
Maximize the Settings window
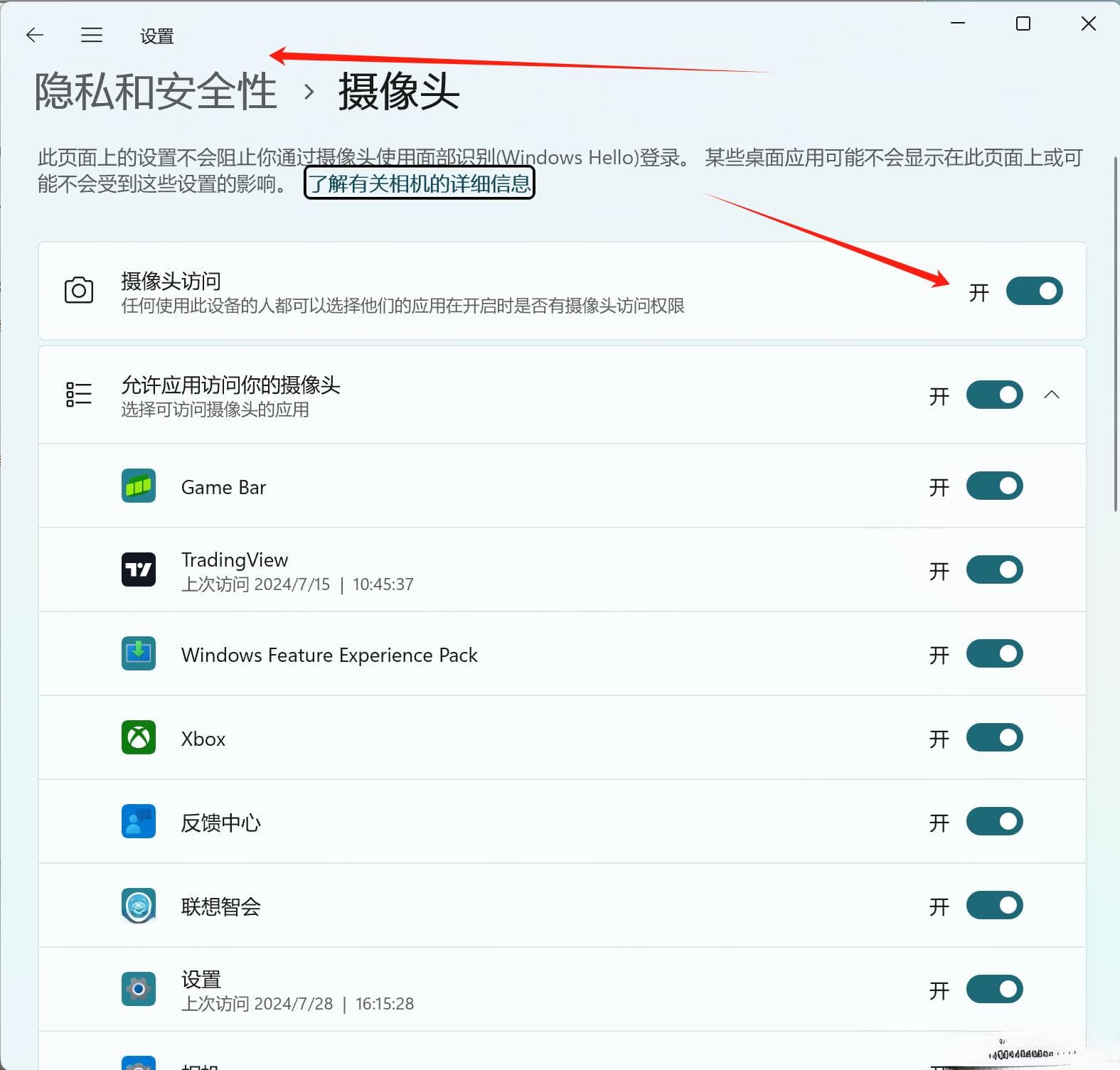(x=1023, y=23)
